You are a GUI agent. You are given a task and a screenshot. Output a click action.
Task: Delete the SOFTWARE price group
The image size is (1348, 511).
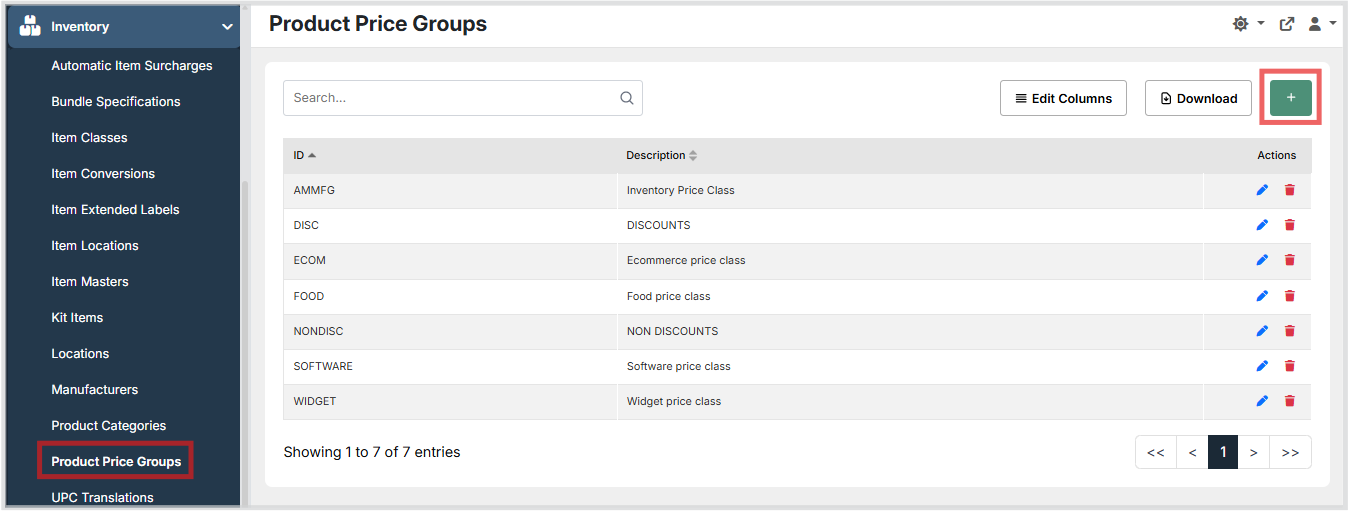[1290, 366]
